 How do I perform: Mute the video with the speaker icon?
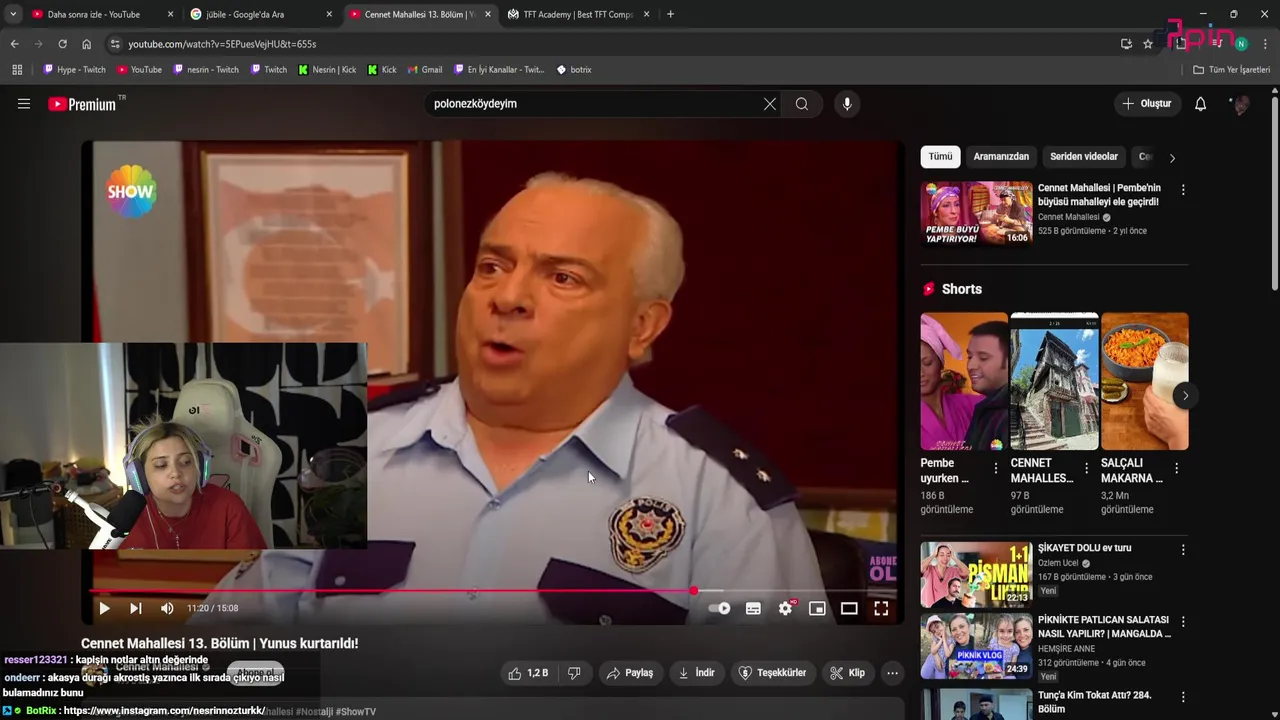(x=167, y=608)
